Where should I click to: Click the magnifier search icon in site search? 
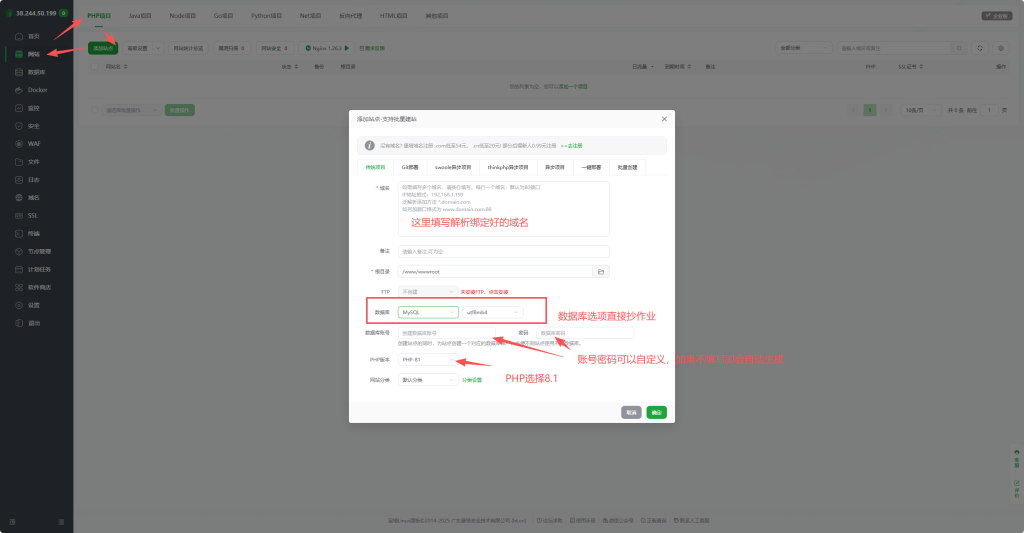(x=960, y=48)
